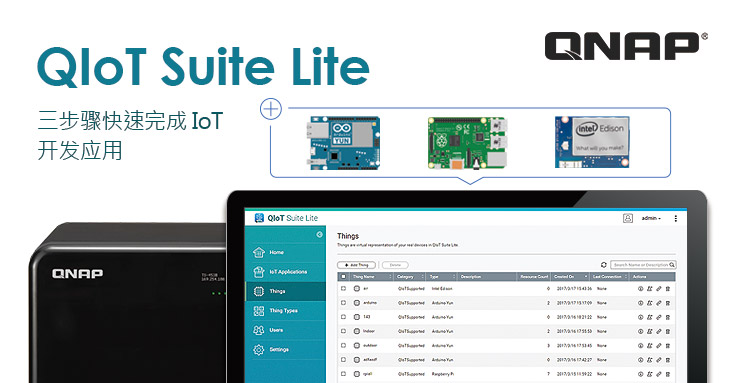The image size is (732, 383).
Task: Open the link icon in outdoor row
Action: 659,346
